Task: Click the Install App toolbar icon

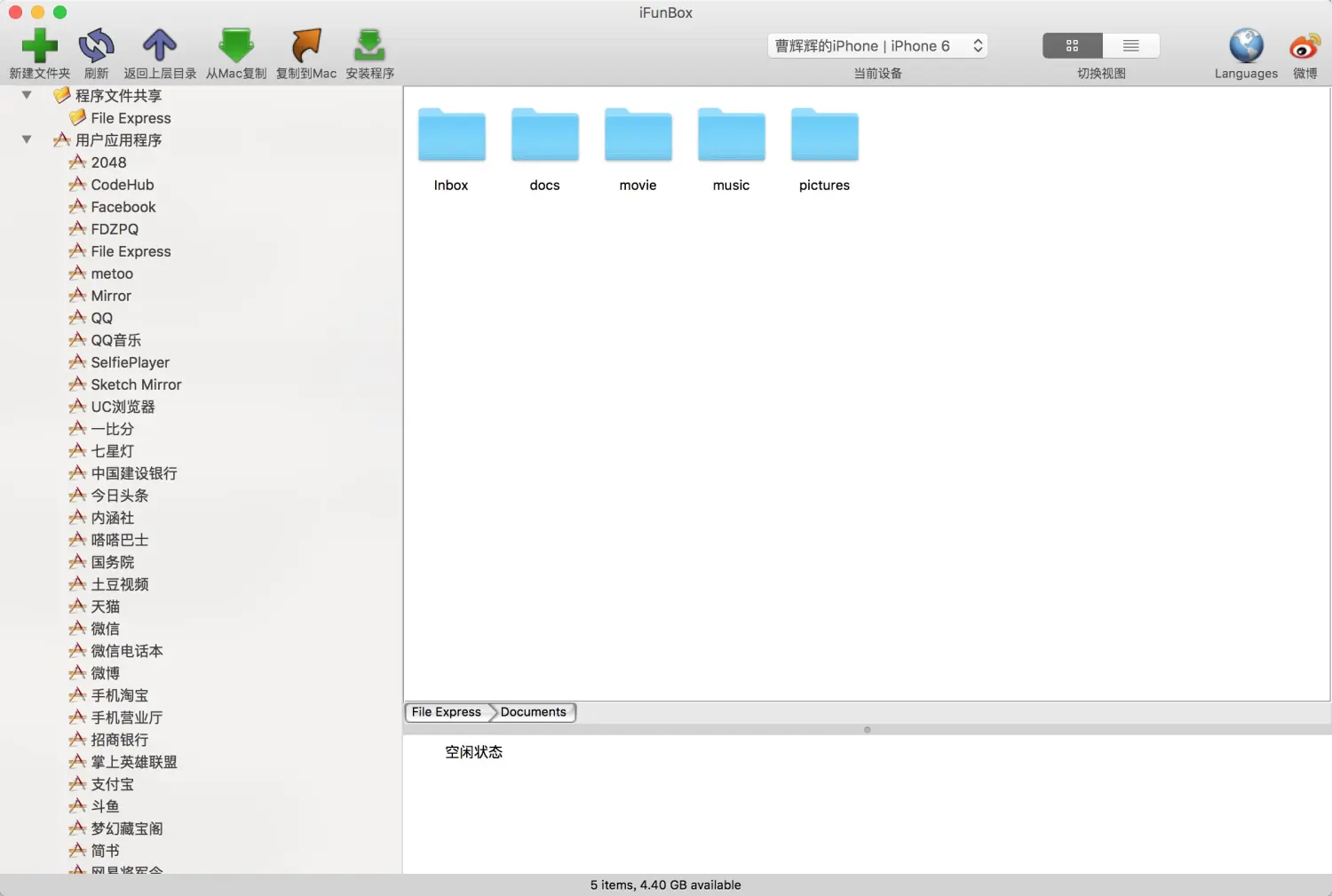Action: pyautogui.click(x=369, y=45)
